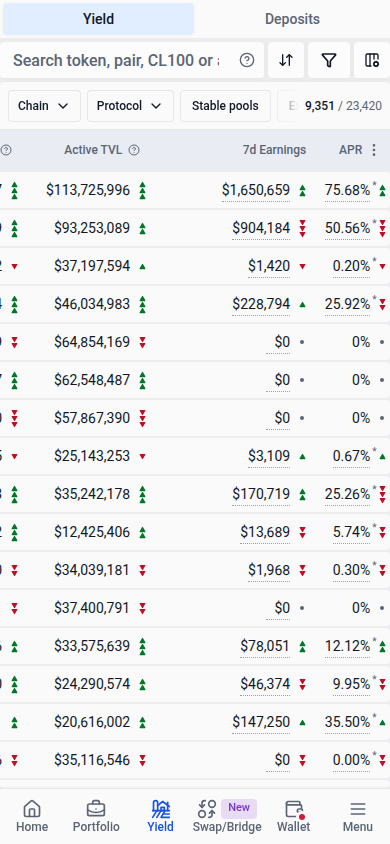Click the $24,290,574 TVL value
The width and height of the screenshot is (390, 844).
point(92,684)
